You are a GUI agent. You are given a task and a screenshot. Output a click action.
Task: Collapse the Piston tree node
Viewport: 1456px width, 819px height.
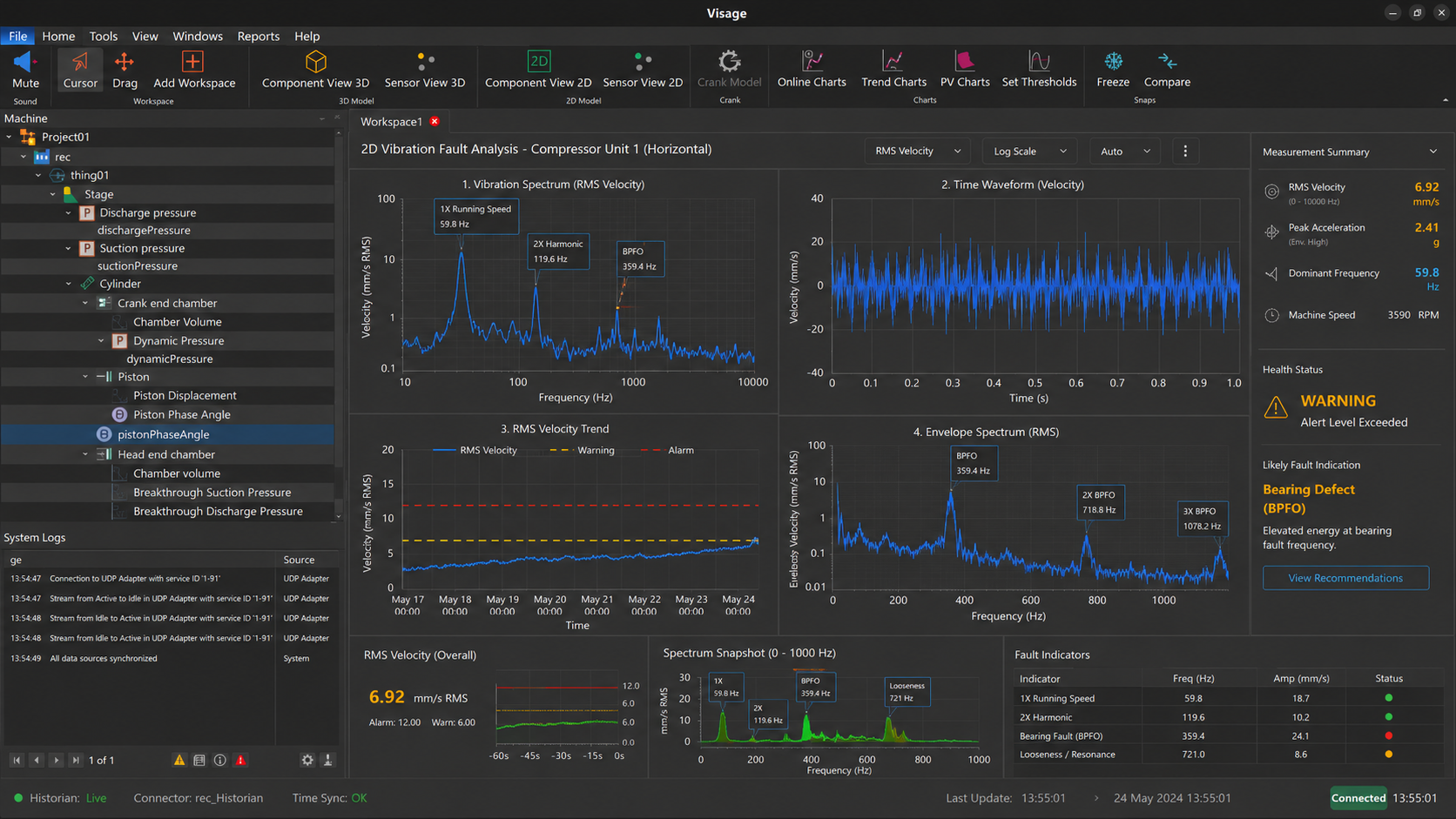point(85,377)
